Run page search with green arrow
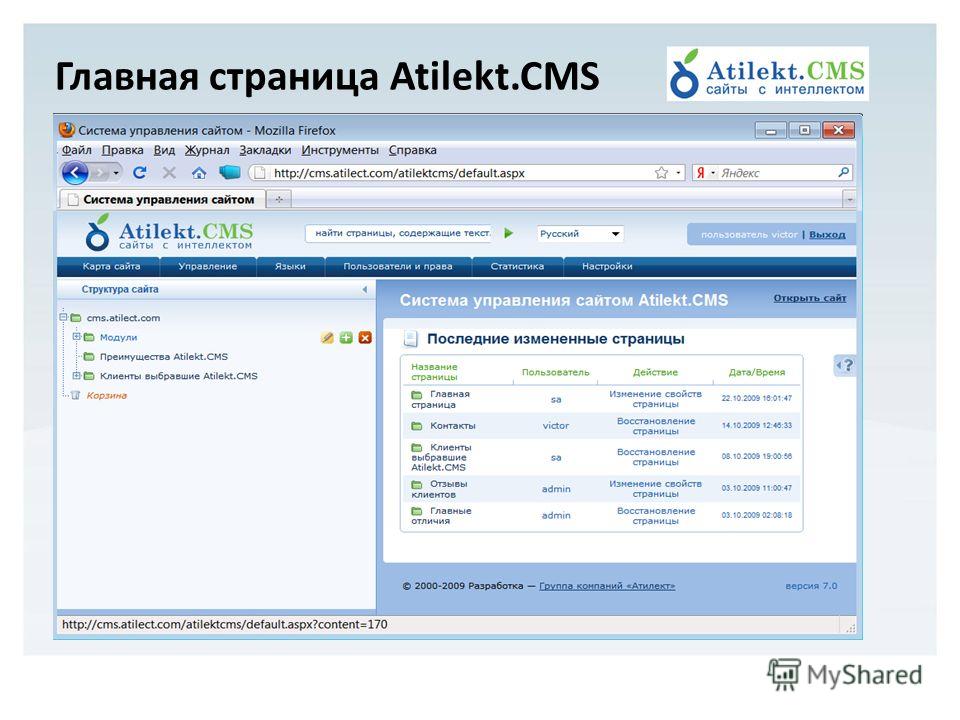Image resolution: width=960 pixels, height=720 pixels. click(508, 233)
